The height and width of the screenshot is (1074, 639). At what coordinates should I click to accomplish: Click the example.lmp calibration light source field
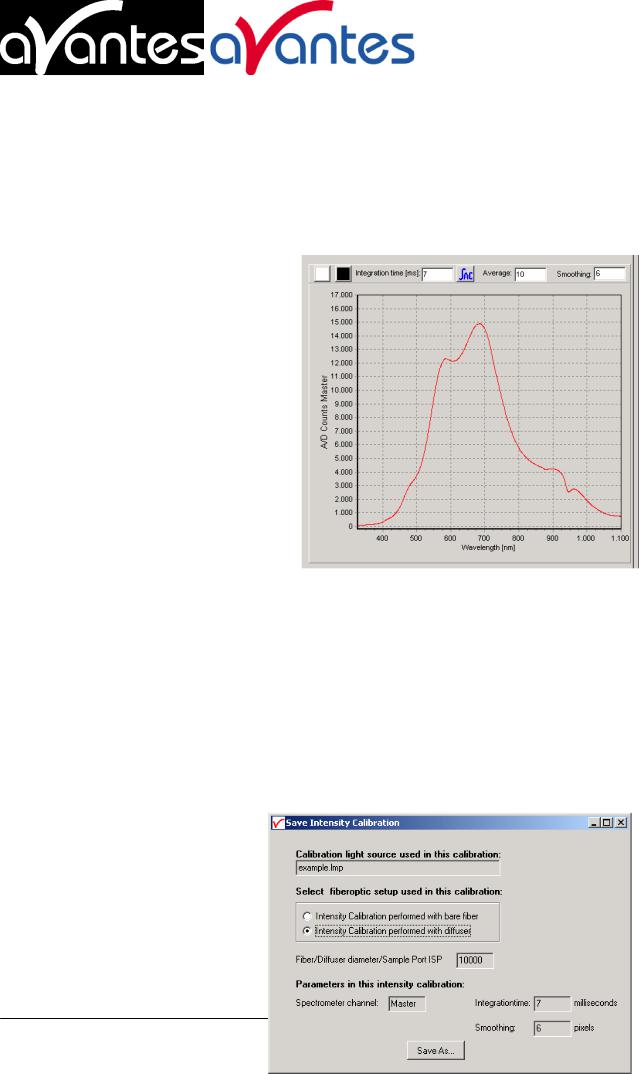(x=398, y=868)
